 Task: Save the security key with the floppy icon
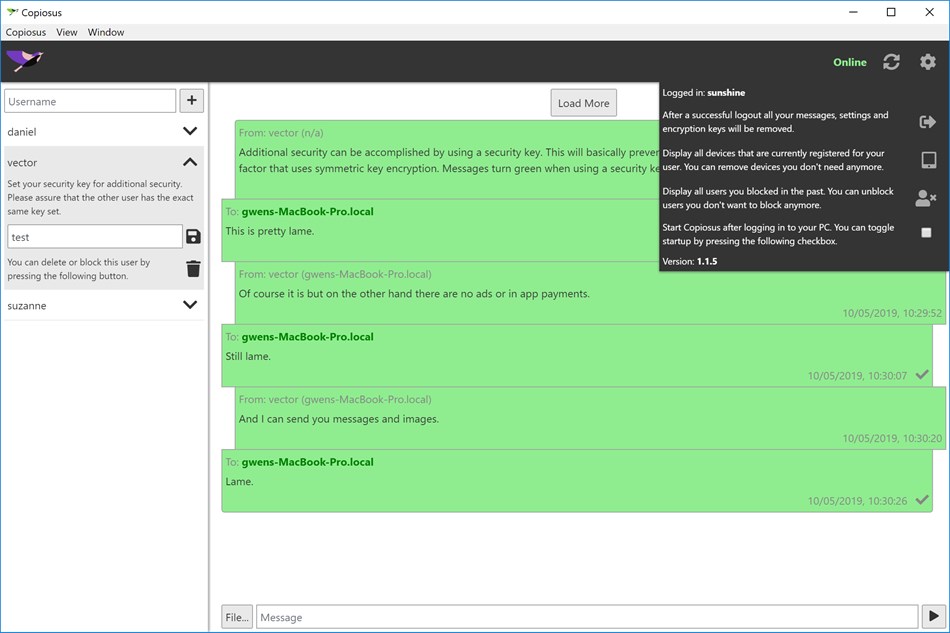192,236
